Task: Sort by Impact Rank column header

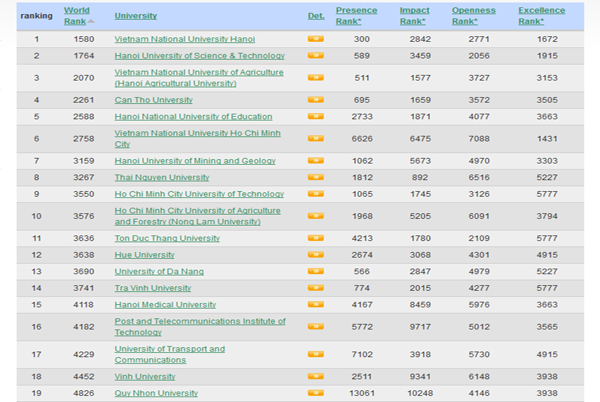Action: (414, 15)
